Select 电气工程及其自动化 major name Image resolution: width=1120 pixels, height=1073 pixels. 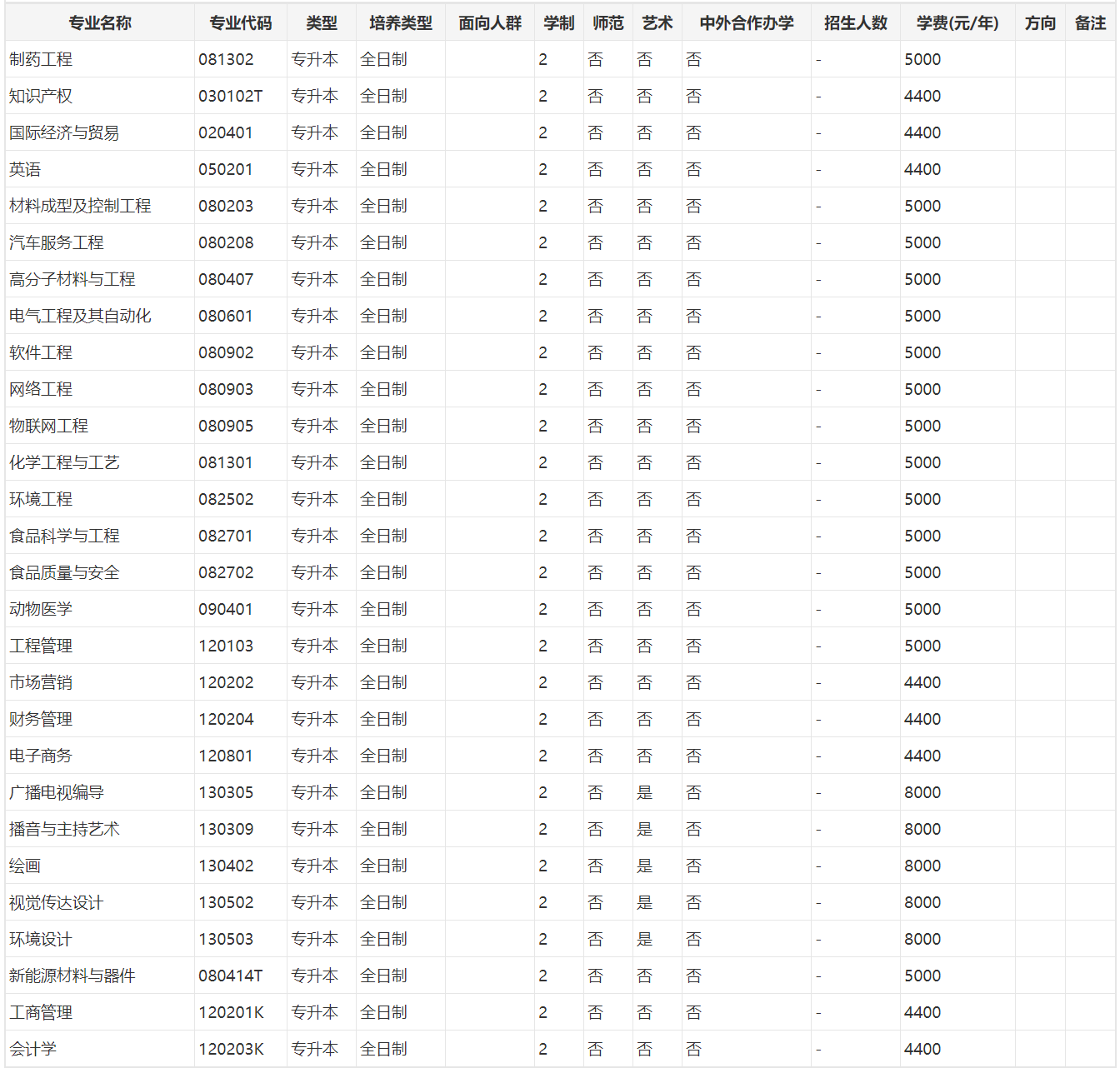click(x=80, y=317)
